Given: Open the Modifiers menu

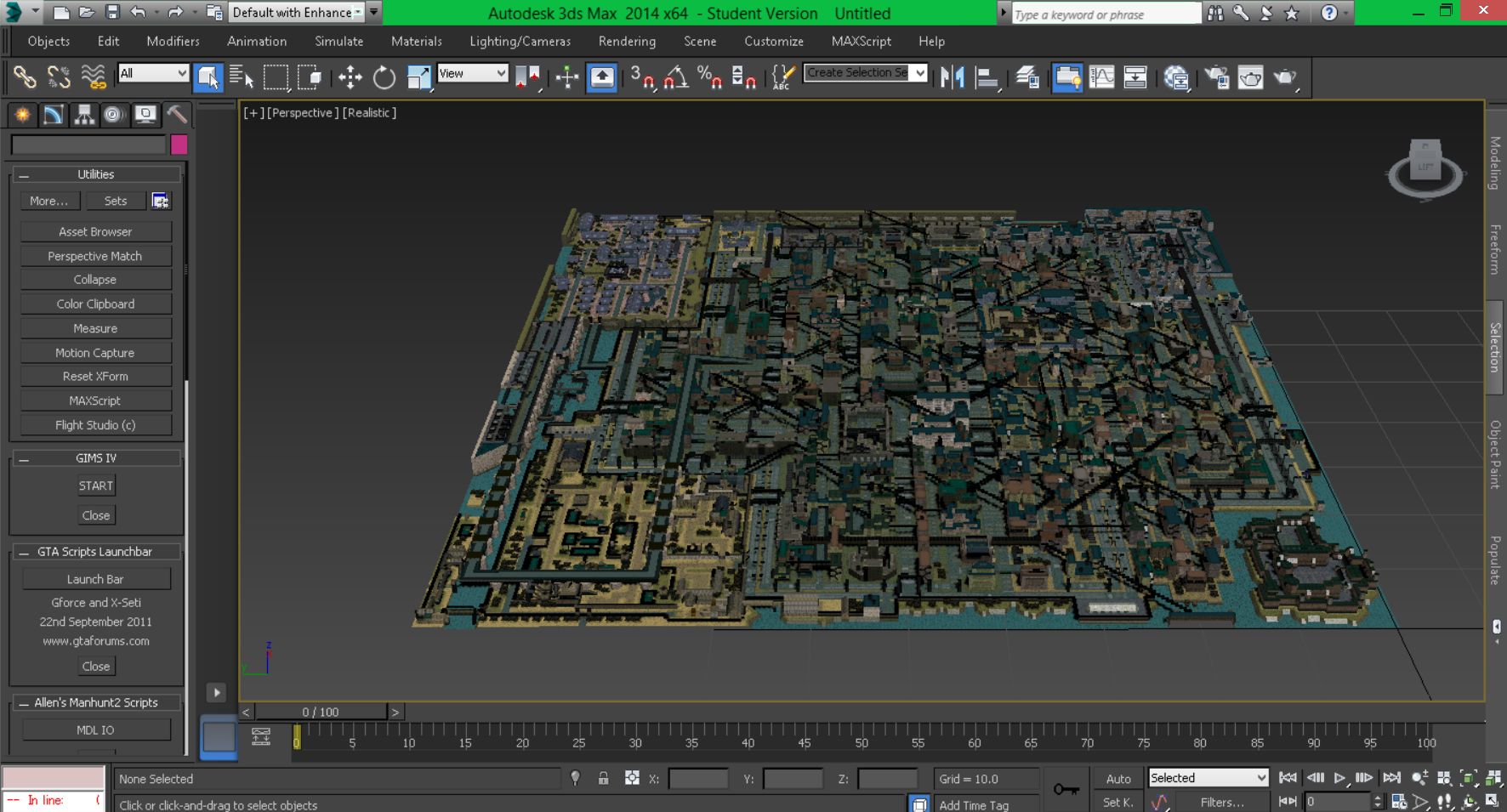Looking at the screenshot, I should tap(173, 41).
